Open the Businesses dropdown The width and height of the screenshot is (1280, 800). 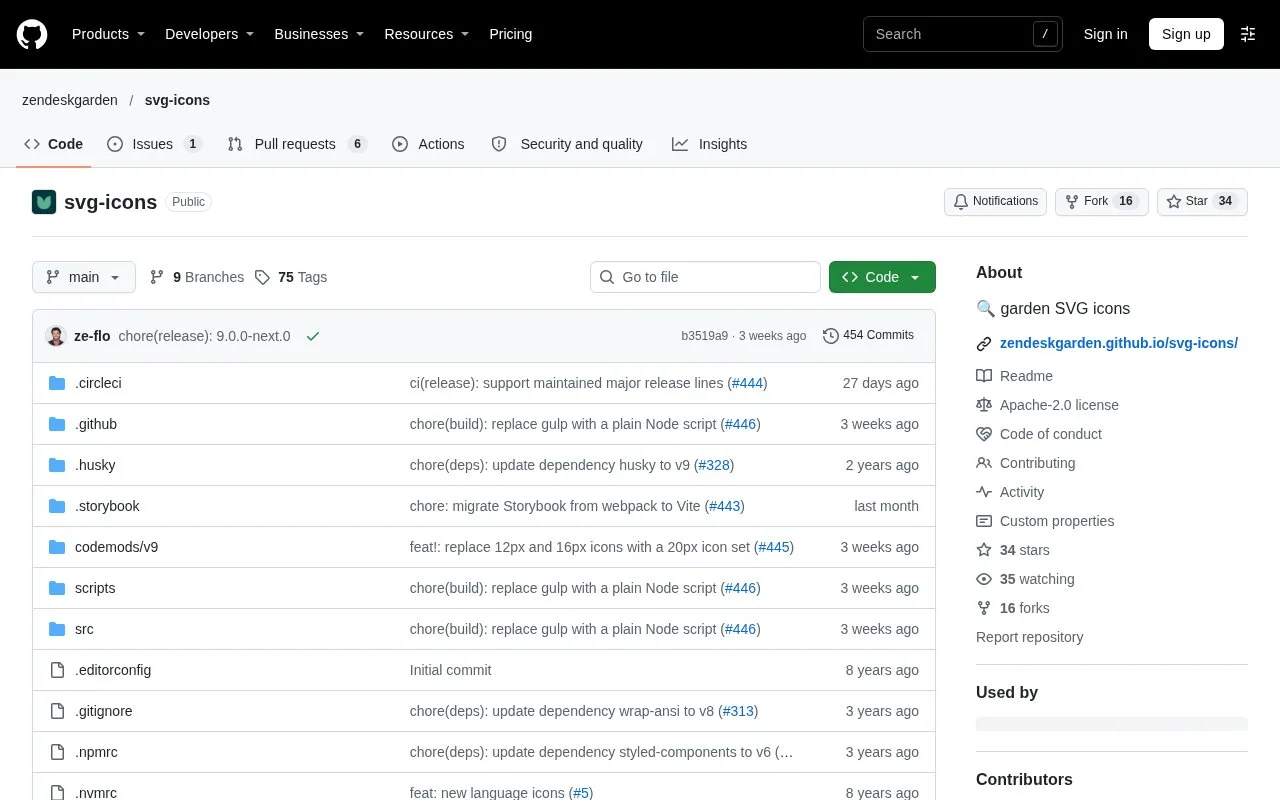click(319, 34)
